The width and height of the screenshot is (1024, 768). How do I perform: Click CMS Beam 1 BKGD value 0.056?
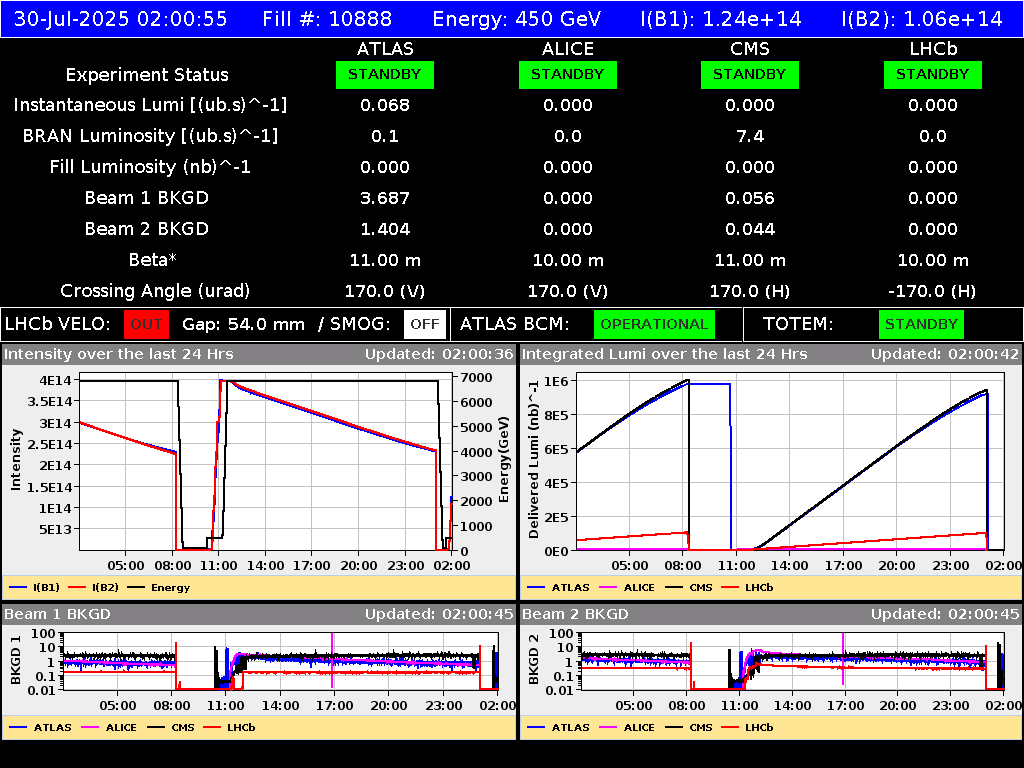[x=750, y=198]
